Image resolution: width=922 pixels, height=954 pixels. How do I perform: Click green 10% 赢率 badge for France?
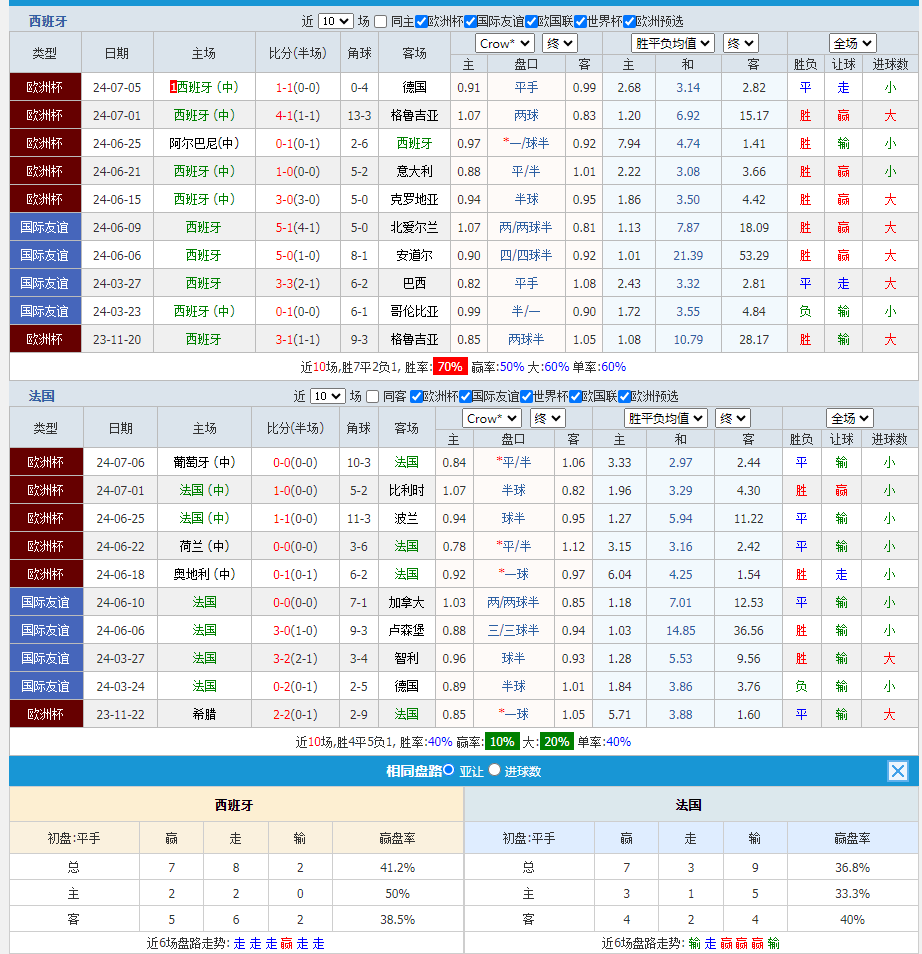pyautogui.click(x=502, y=742)
